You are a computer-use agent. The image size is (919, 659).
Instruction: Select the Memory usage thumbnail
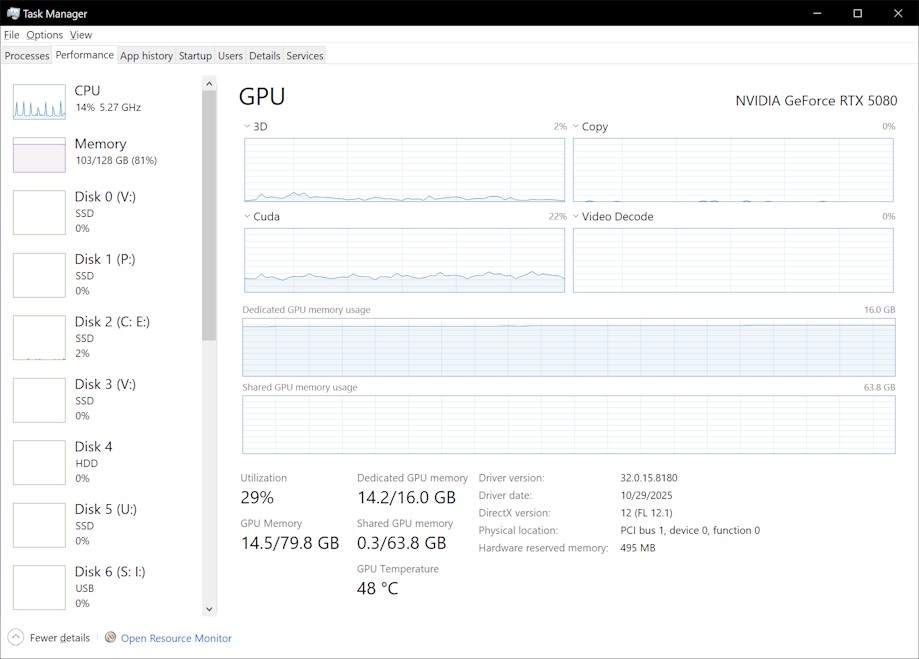39,155
